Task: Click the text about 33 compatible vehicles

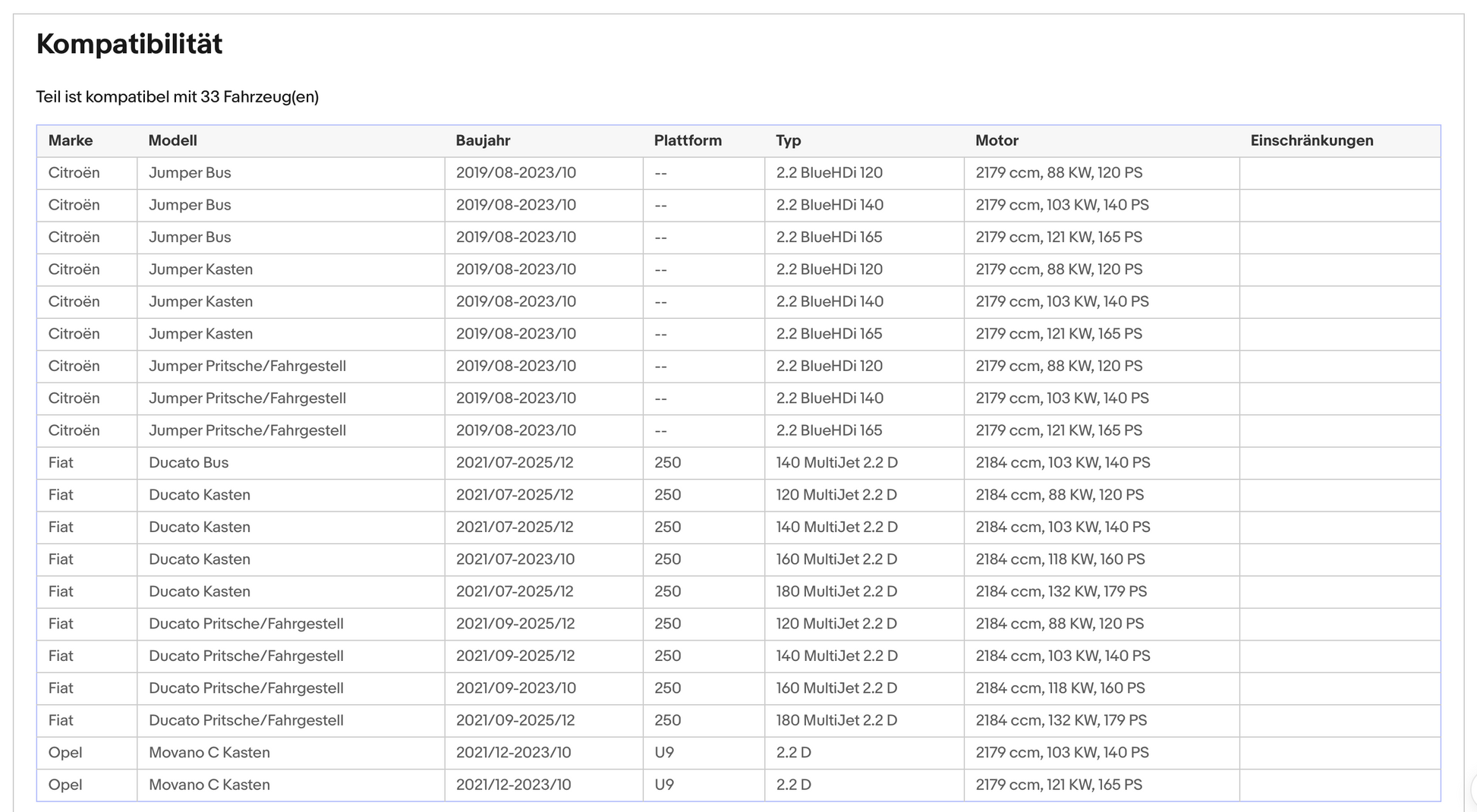Action: [178, 97]
